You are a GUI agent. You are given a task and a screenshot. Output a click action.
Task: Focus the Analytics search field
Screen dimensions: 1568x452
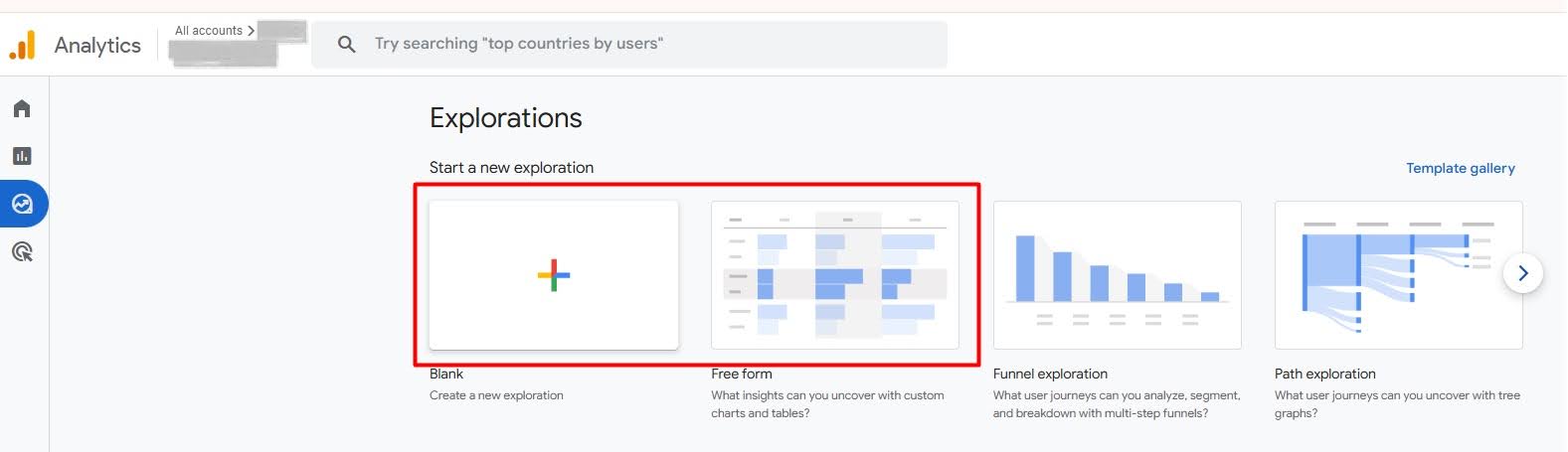629,45
